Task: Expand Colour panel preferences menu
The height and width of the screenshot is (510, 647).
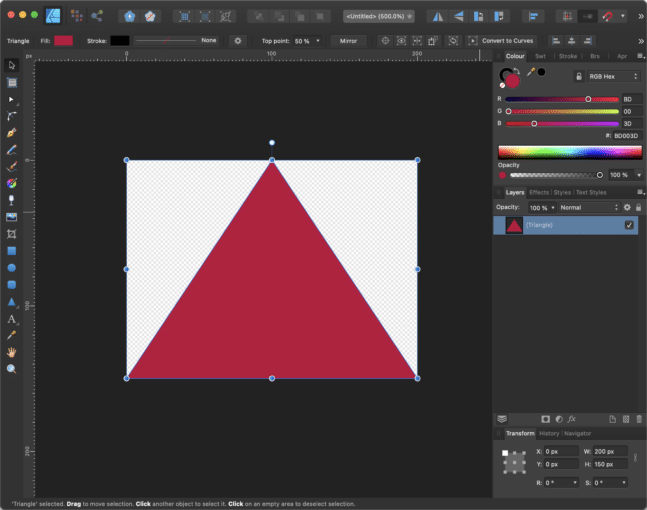Action: (x=640, y=56)
